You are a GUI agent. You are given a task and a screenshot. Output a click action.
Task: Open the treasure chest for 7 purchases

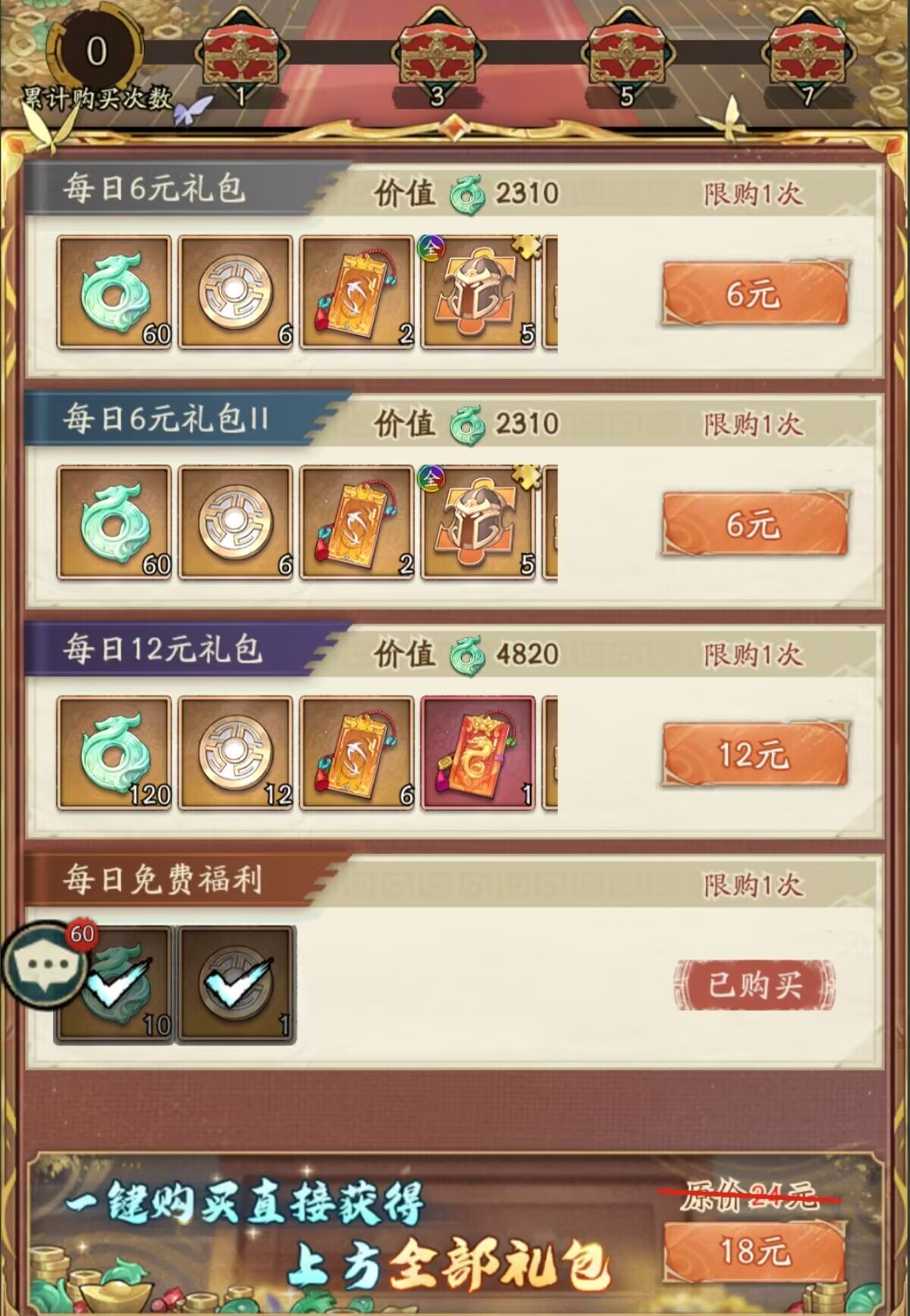pyautogui.click(x=808, y=55)
